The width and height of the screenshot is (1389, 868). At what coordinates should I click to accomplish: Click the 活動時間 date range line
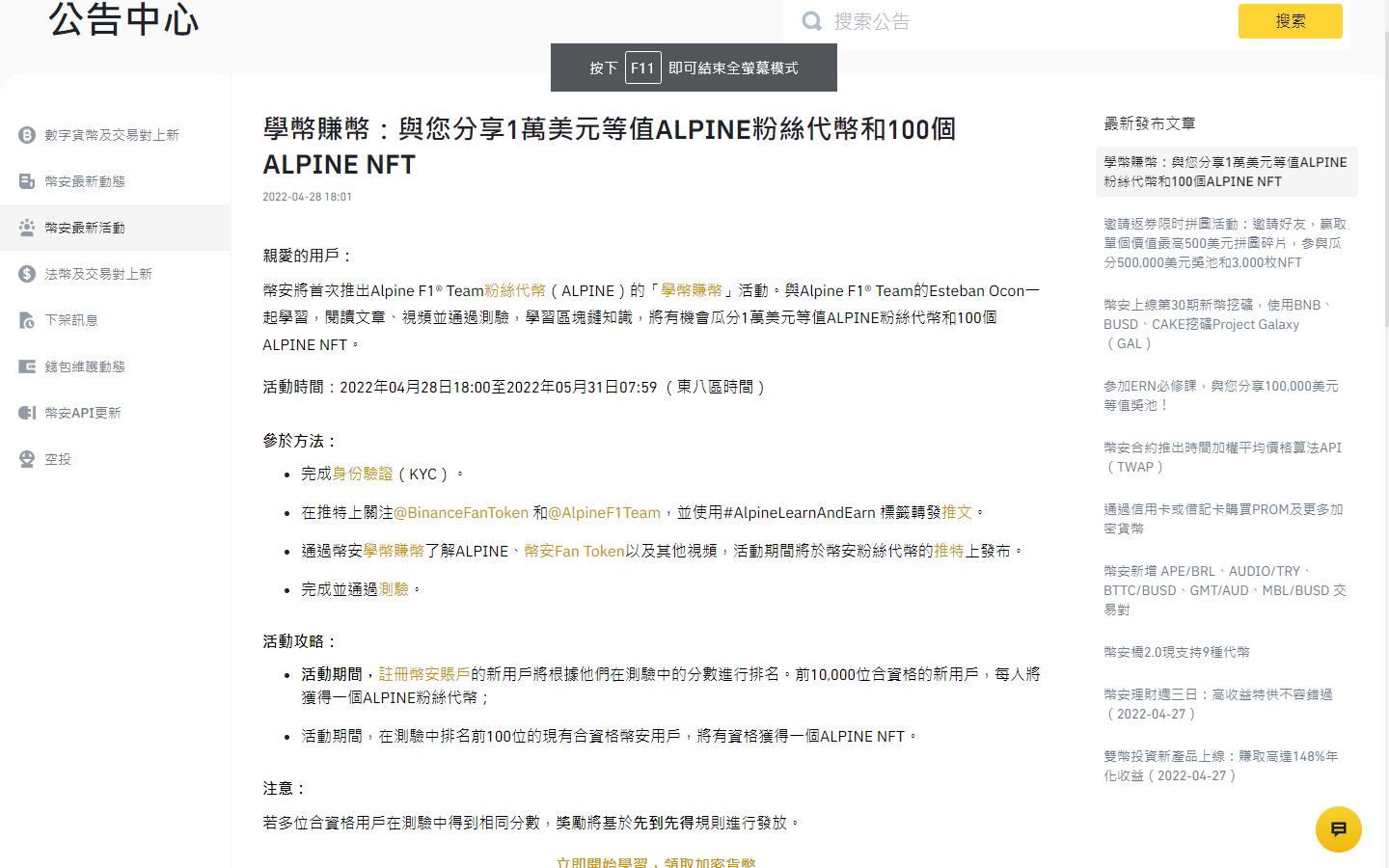[x=514, y=387]
